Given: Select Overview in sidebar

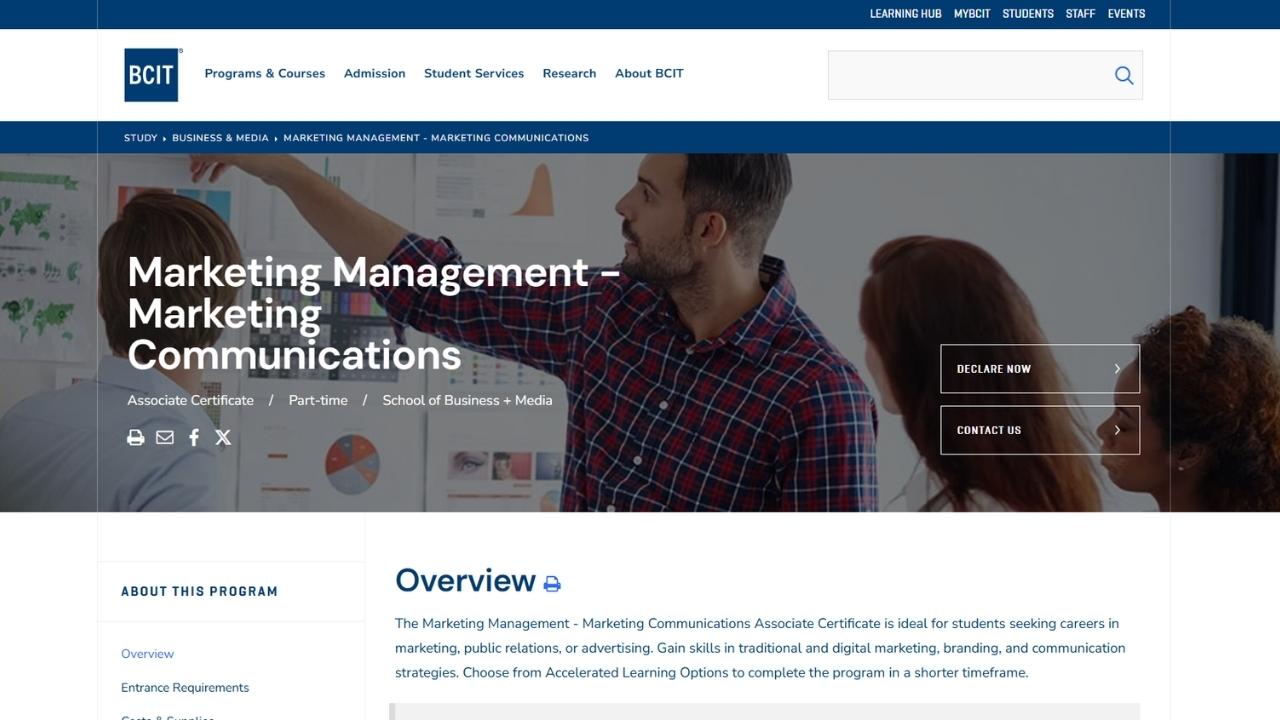Looking at the screenshot, I should pos(147,654).
